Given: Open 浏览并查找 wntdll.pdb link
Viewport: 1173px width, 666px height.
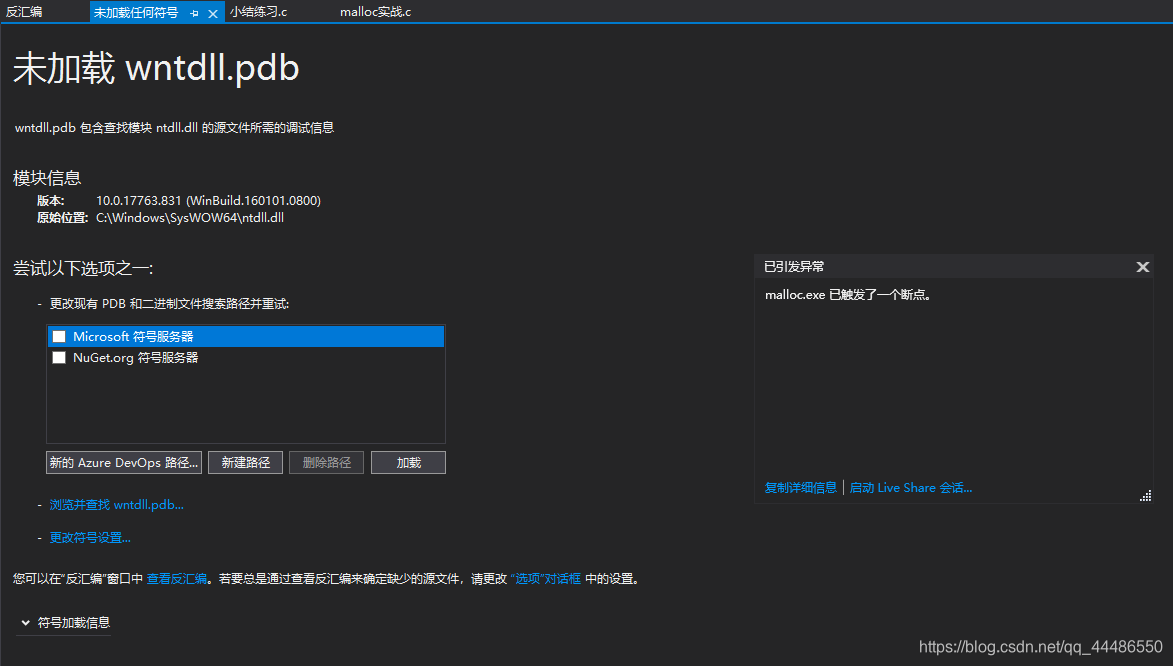Looking at the screenshot, I should 117,505.
